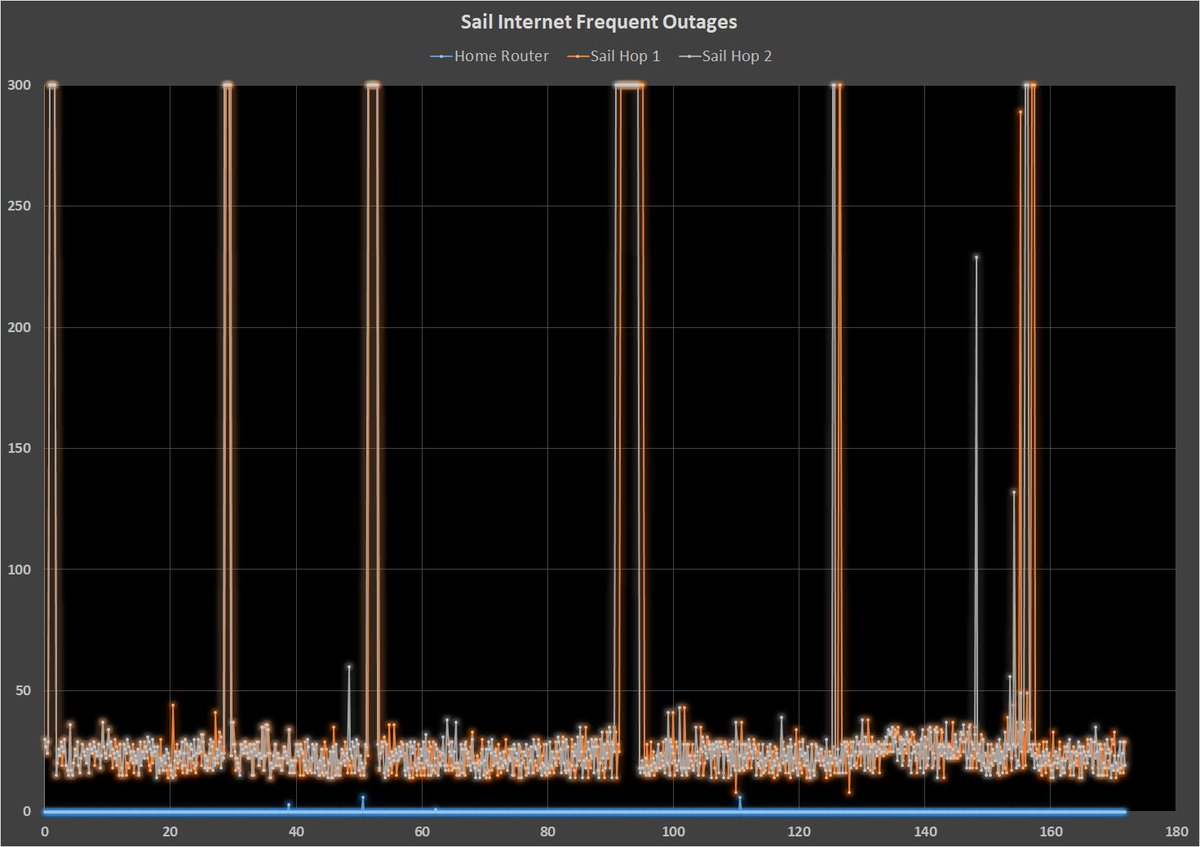1200x847 pixels.
Task: Click the x-axis label 60
Action: pos(422,831)
